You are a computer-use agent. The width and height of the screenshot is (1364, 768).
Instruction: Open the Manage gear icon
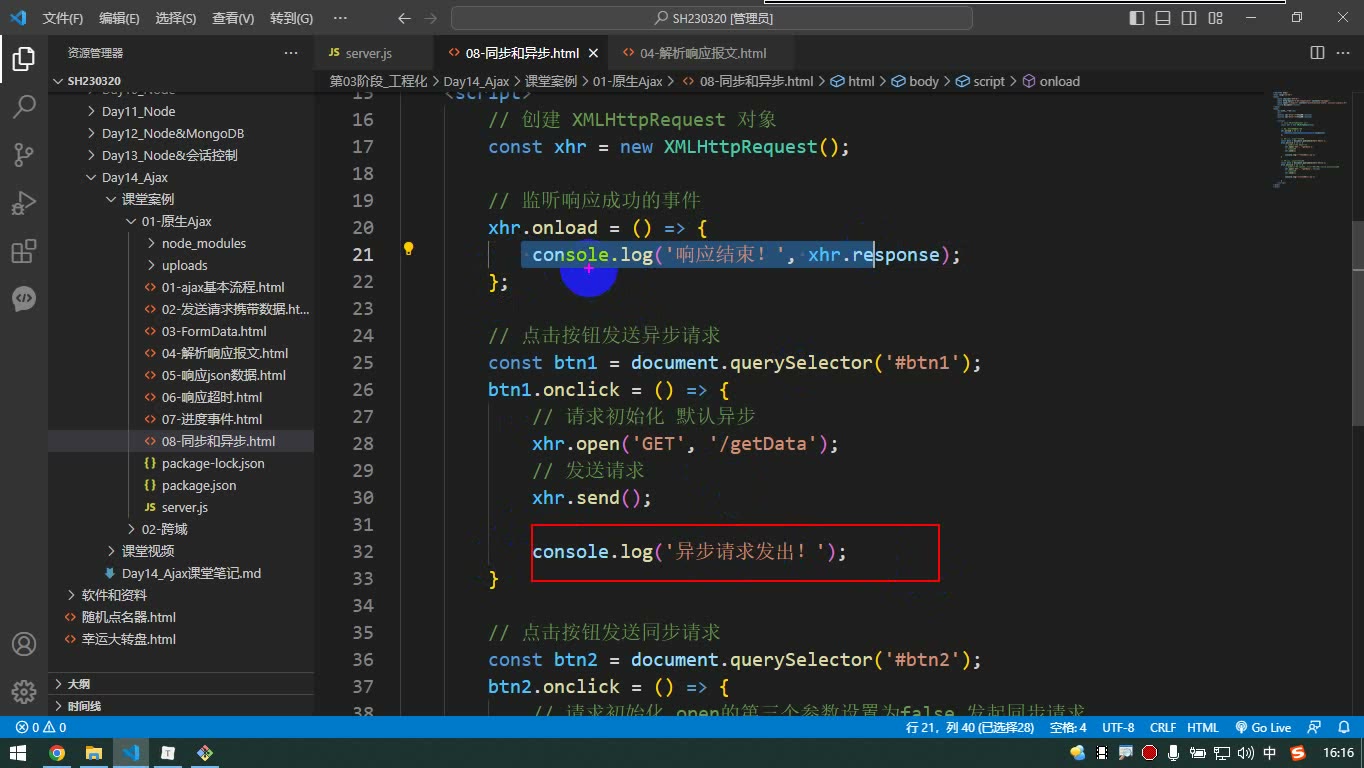tap(24, 691)
